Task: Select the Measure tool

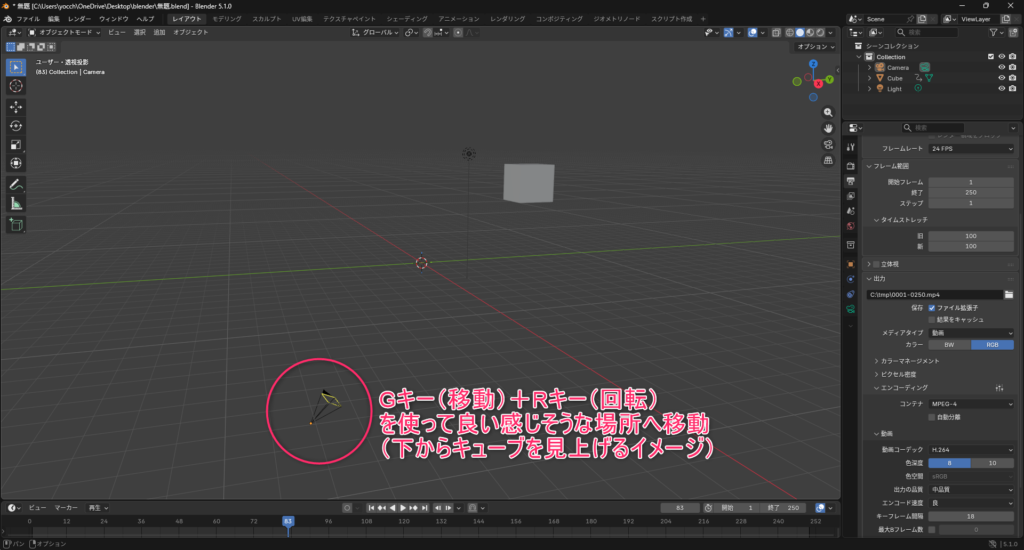Action: coord(16,204)
